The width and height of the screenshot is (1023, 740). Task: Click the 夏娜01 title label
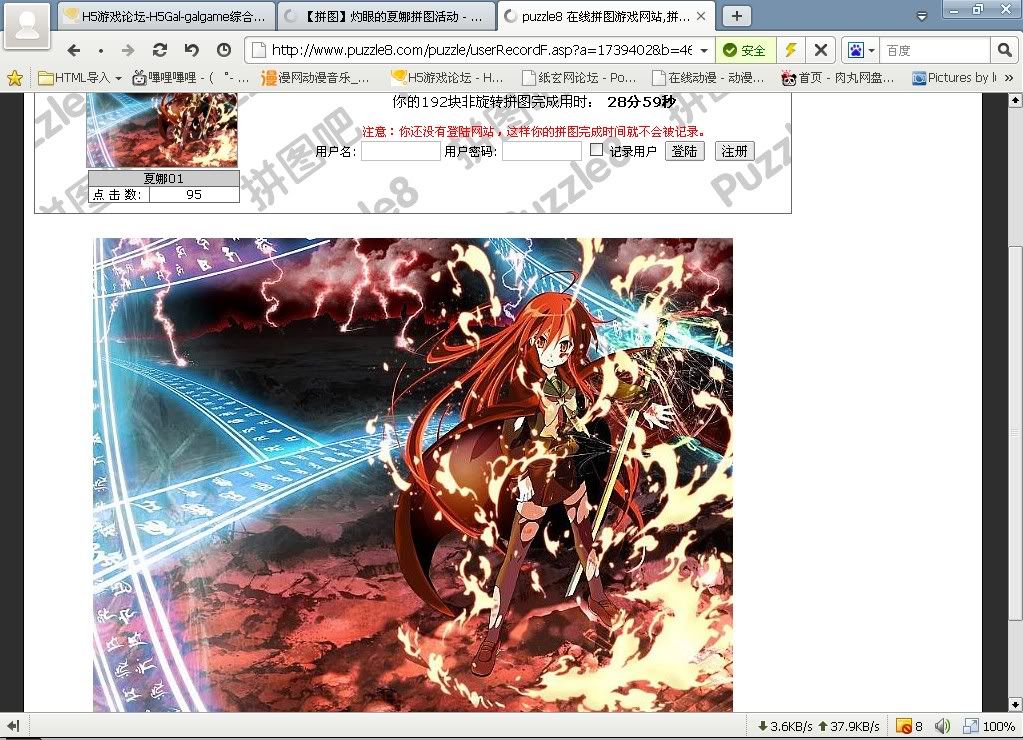pyautogui.click(x=163, y=179)
